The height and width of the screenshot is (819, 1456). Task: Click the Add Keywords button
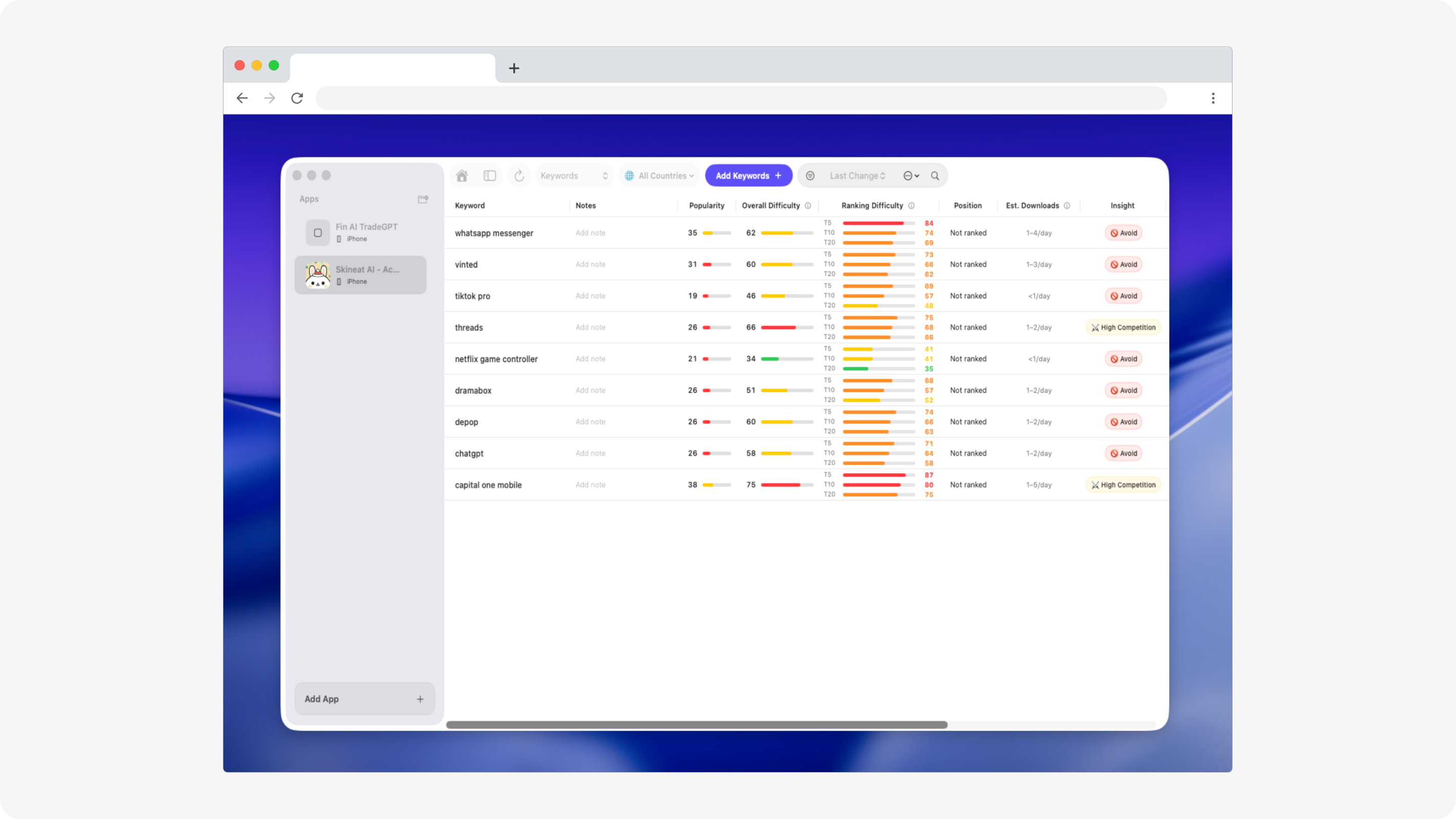click(748, 176)
